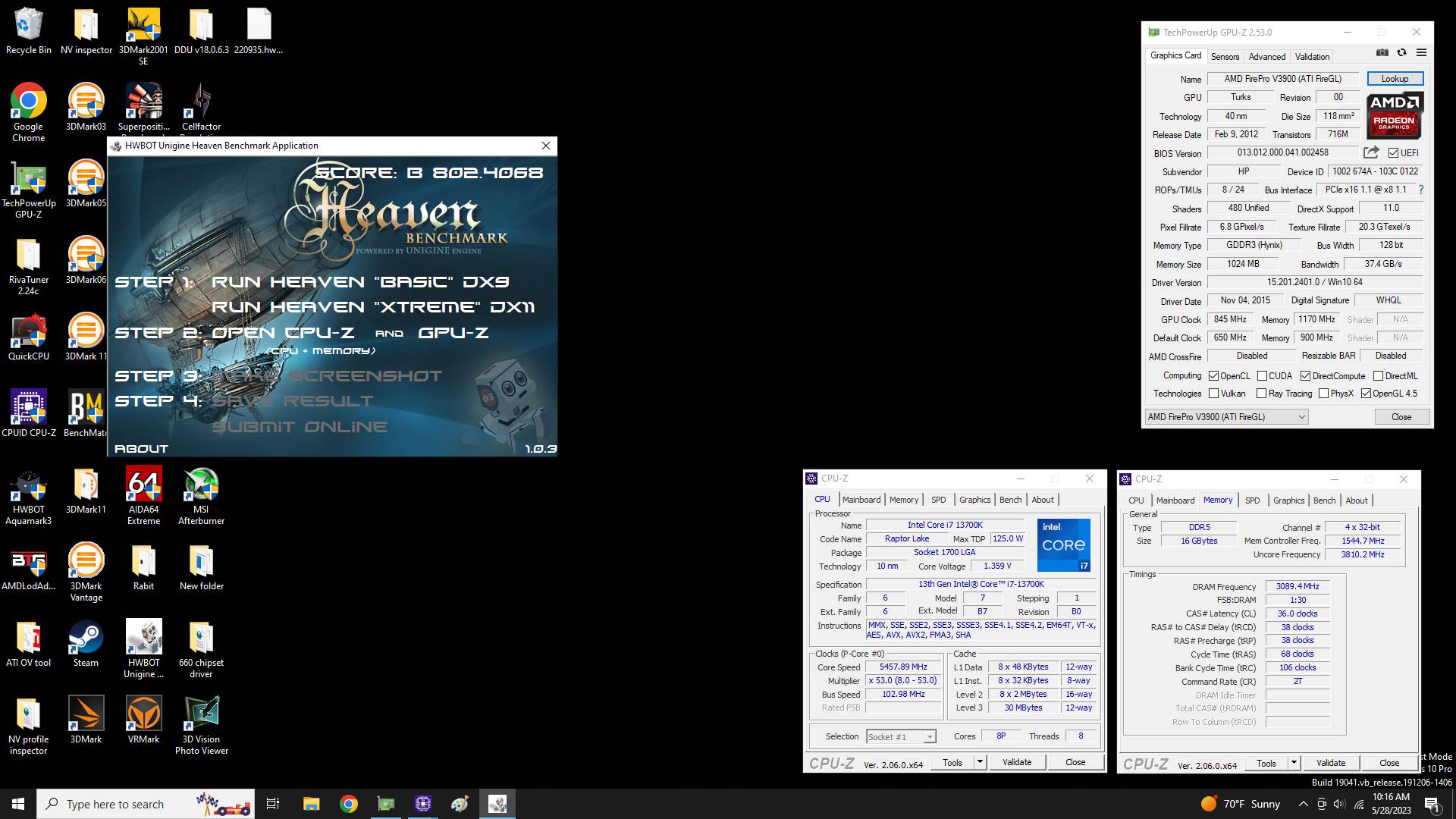Open SPD tab in right CPU-Z window

pyautogui.click(x=1253, y=500)
